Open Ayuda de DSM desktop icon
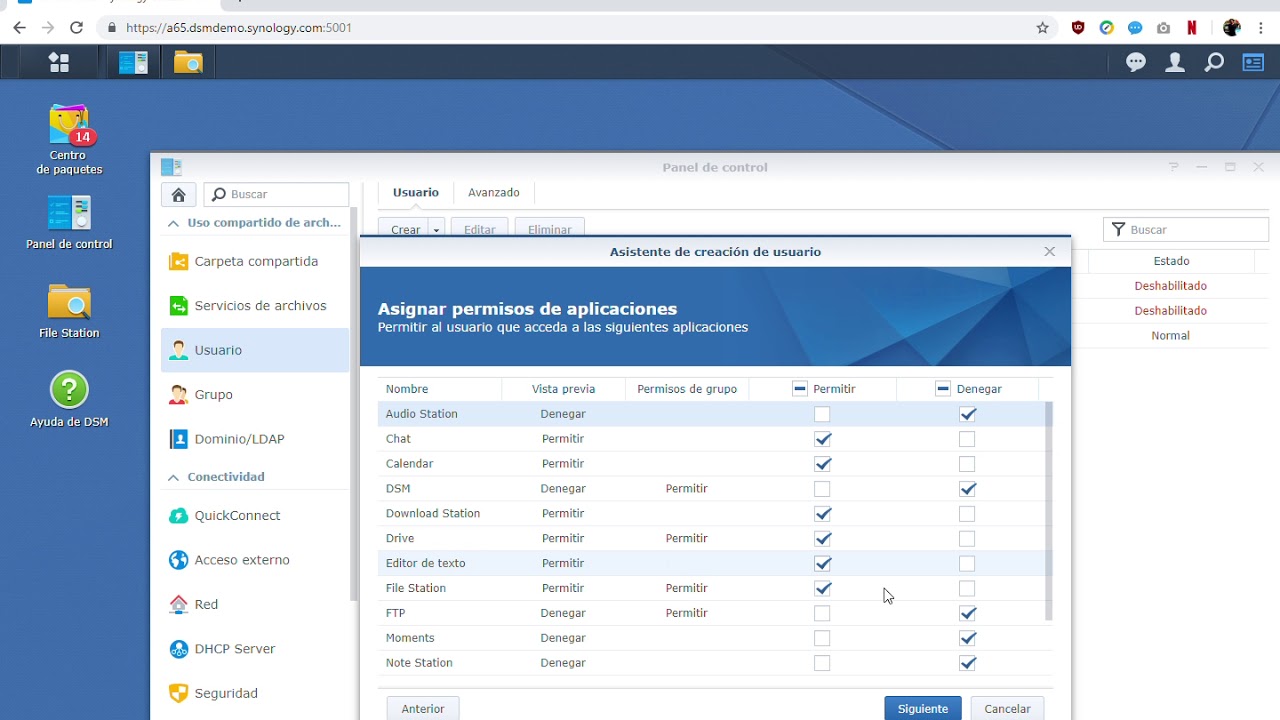1280x720 pixels. (69, 399)
